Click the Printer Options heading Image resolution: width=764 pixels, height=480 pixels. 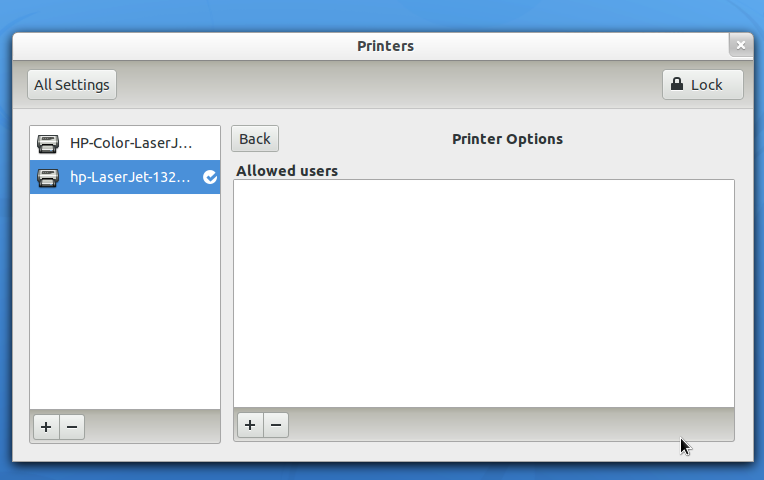[x=507, y=139]
